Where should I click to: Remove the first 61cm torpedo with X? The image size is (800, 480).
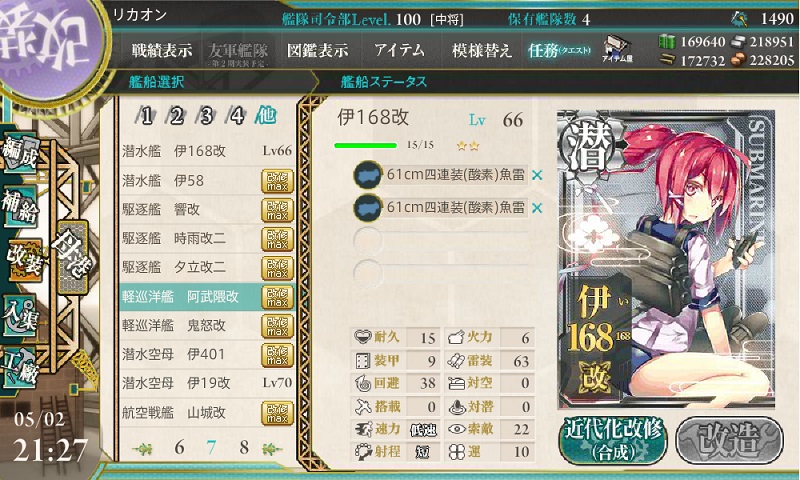(537, 175)
